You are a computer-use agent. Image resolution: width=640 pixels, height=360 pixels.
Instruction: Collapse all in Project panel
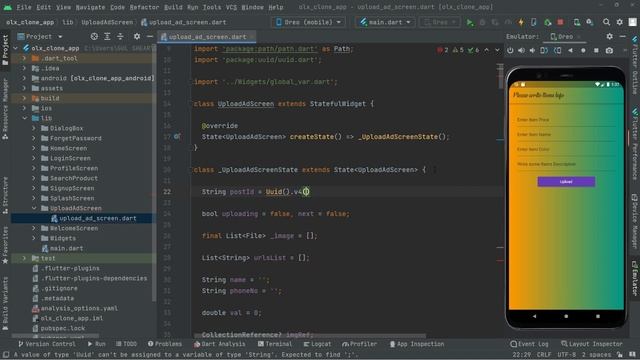(120, 36)
